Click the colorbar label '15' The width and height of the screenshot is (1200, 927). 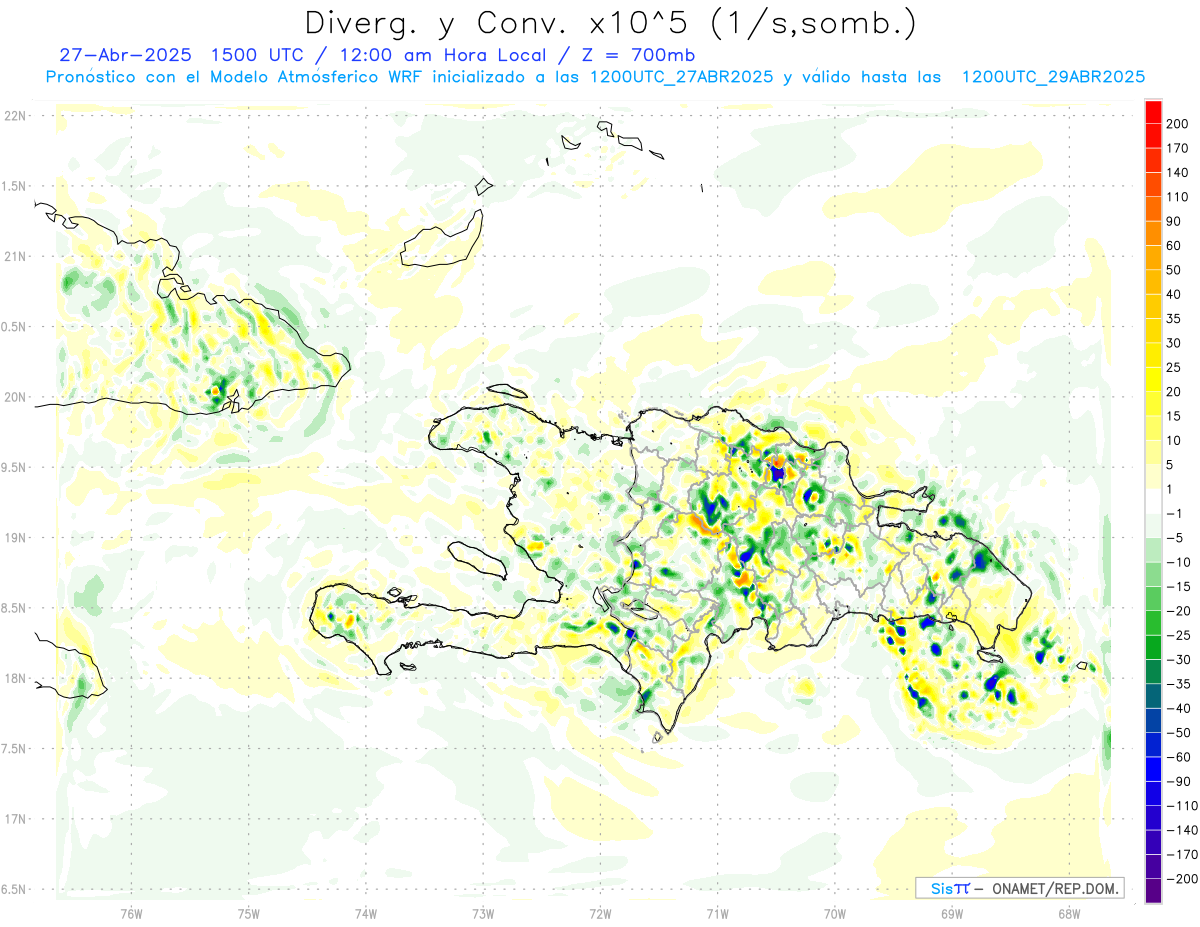(x=1174, y=416)
